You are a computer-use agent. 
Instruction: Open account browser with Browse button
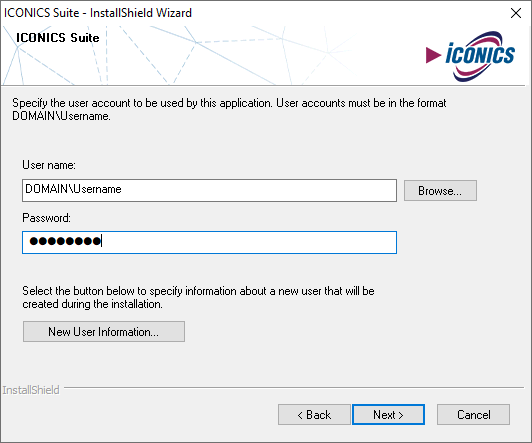pyautogui.click(x=440, y=191)
